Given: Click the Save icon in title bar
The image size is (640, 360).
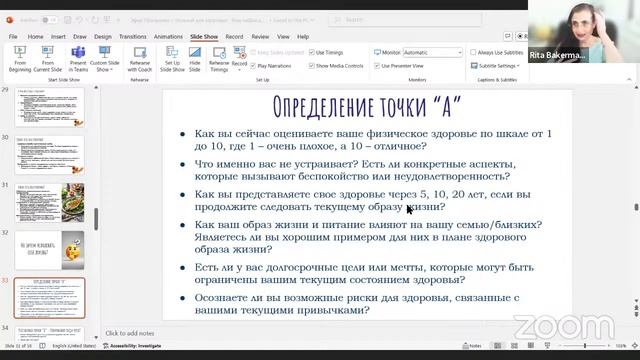Looking at the screenshot, I should [x=68, y=20].
